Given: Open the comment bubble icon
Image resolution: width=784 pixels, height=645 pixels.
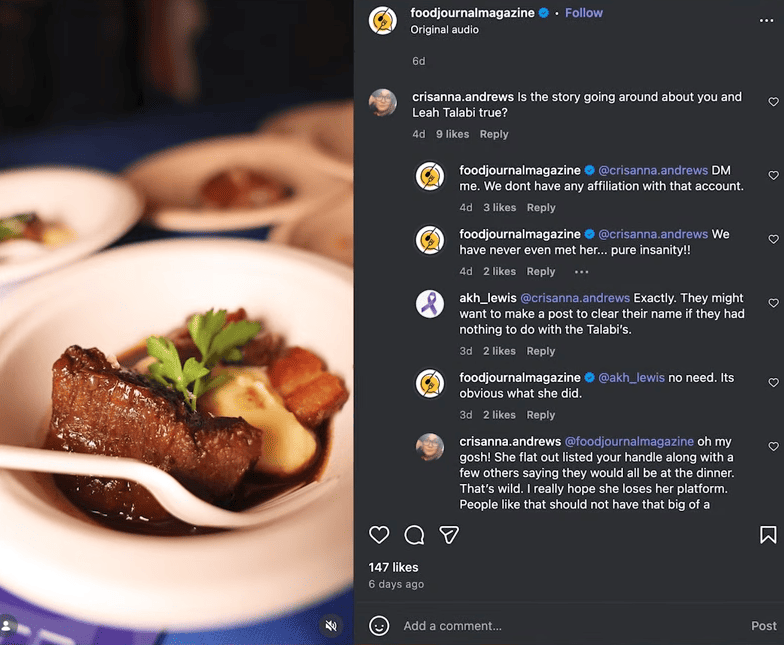Looking at the screenshot, I should [x=414, y=535].
